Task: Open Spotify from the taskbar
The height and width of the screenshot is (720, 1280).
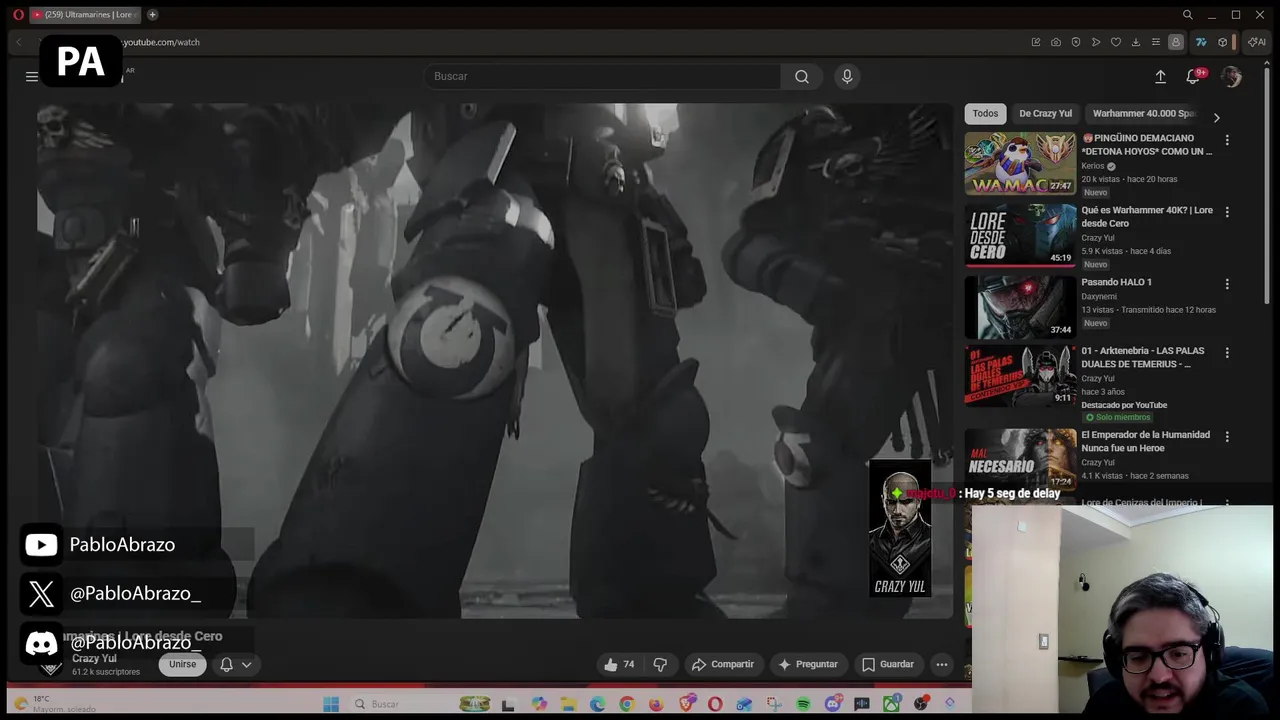Action: [x=803, y=704]
